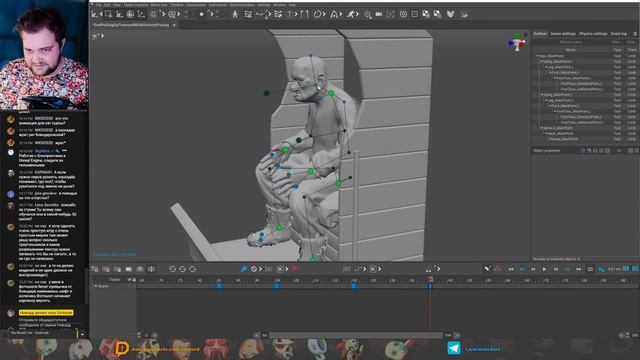Collapse the Spine_MainPoint node
The width and height of the screenshot is (640, 360).
(x=542, y=128)
